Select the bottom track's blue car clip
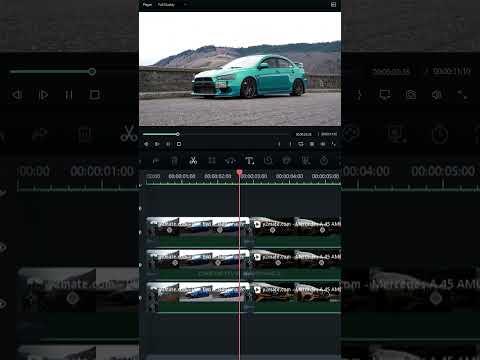The height and width of the screenshot is (360, 480). tap(198, 297)
